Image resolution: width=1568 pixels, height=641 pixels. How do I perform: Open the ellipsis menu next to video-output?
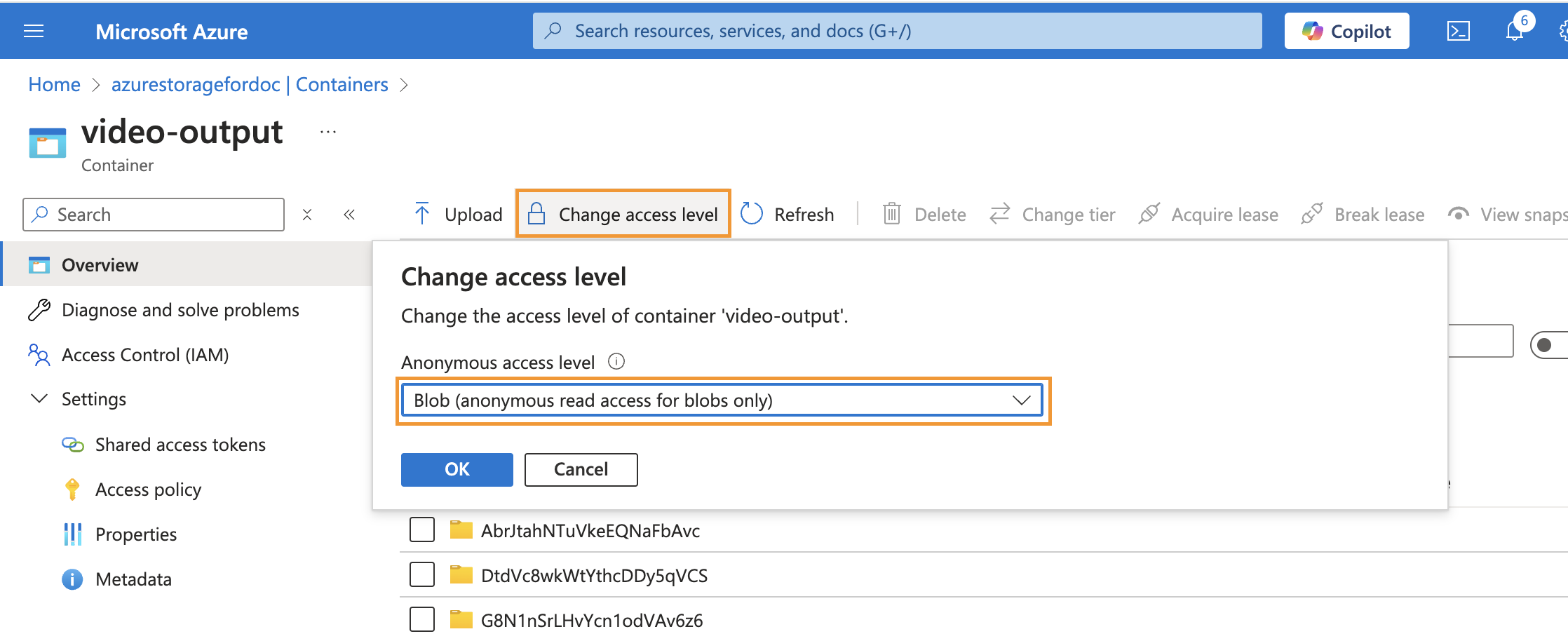point(328,132)
